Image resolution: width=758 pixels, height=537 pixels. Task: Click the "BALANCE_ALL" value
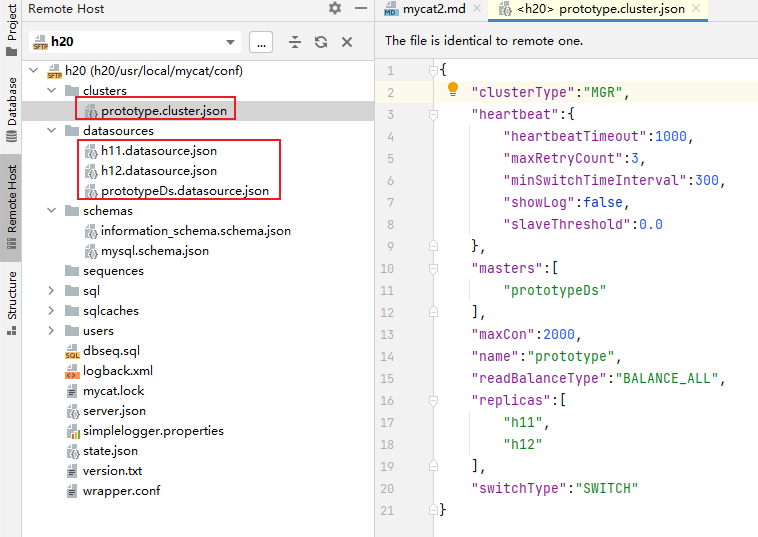[x=667, y=378]
